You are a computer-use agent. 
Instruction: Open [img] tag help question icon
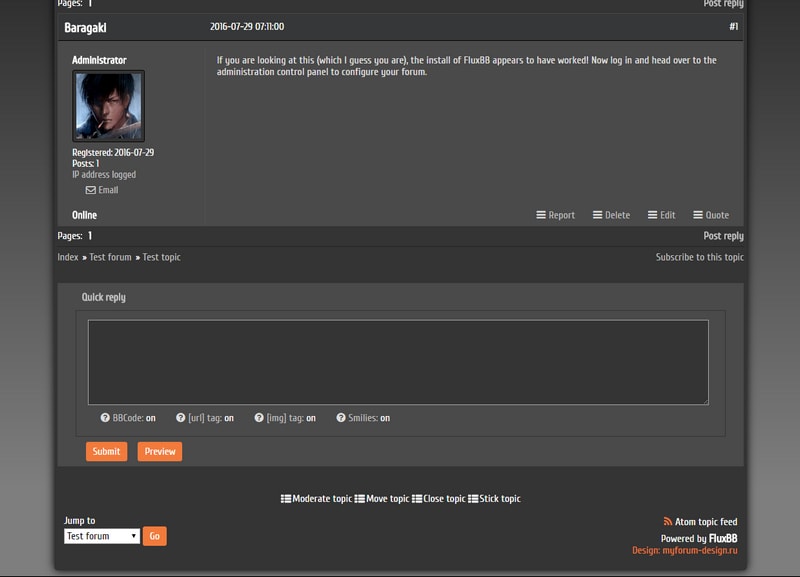(259, 418)
